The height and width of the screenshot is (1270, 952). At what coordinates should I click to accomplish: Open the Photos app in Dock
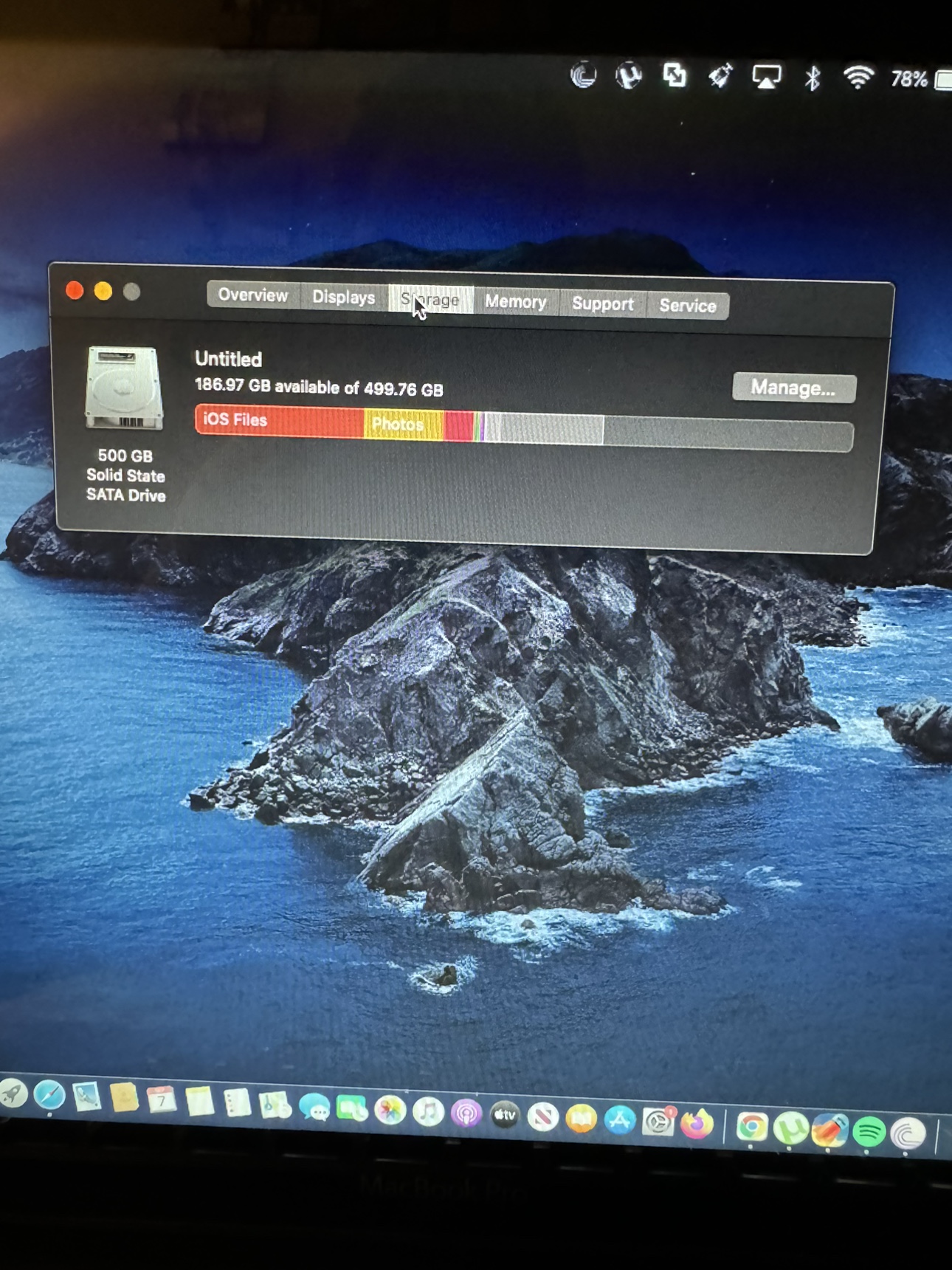[x=390, y=1110]
